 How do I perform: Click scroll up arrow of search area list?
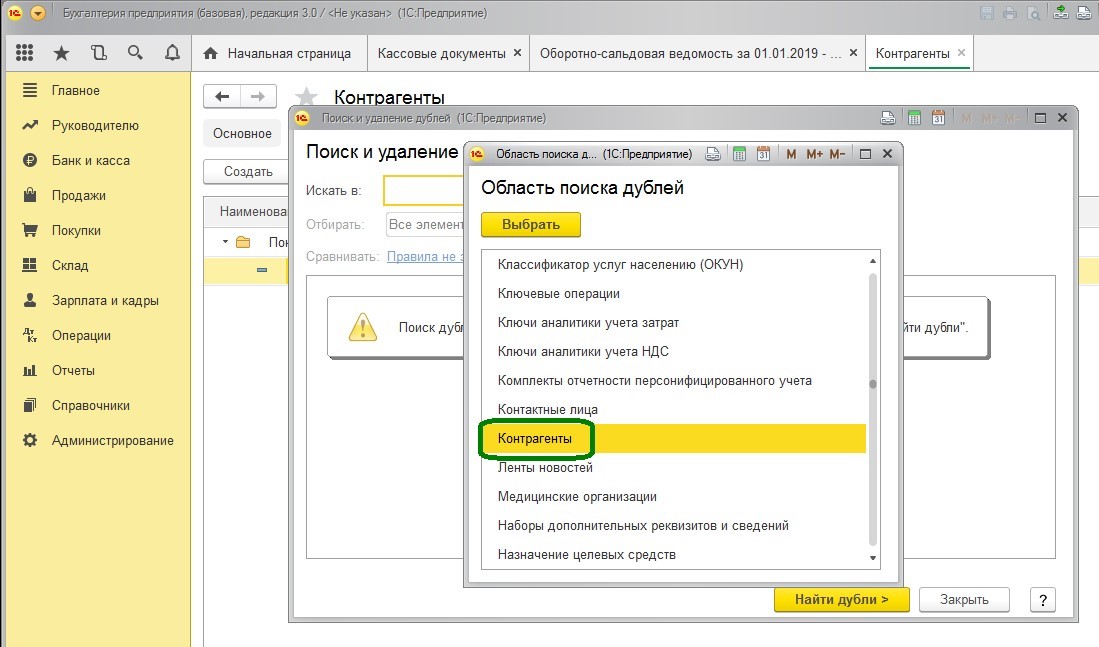pos(873,261)
